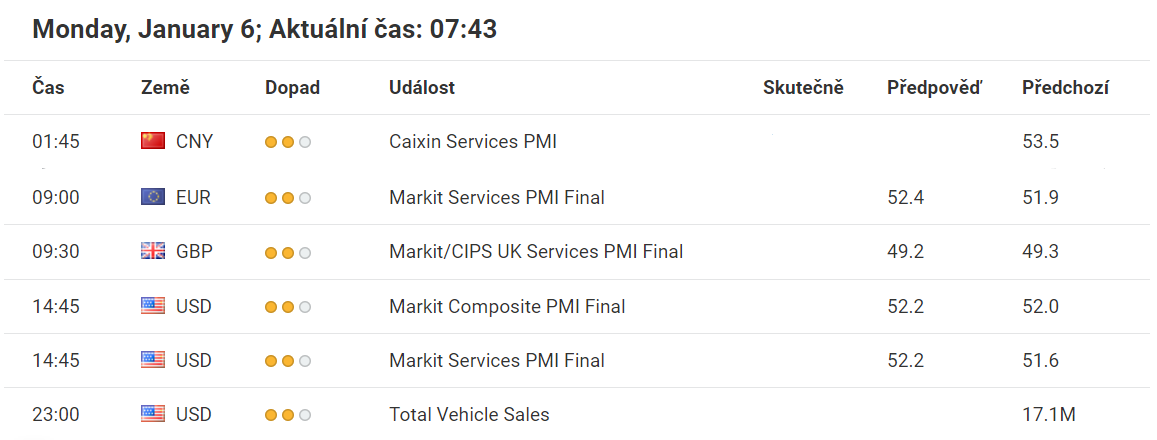Click the impact dots for Caixin Services PMI
Viewport: 1157px width, 440px height.
point(288,142)
